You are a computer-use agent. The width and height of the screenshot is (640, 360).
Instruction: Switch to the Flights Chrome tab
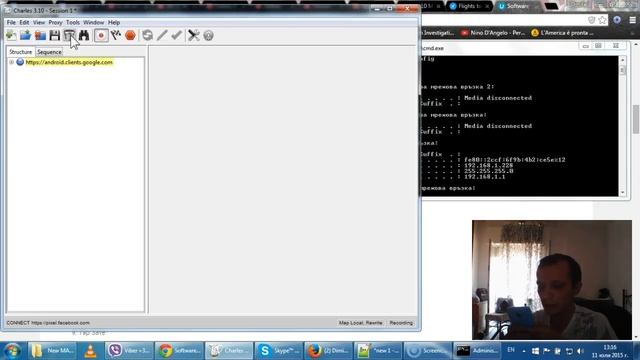[x=468, y=6]
